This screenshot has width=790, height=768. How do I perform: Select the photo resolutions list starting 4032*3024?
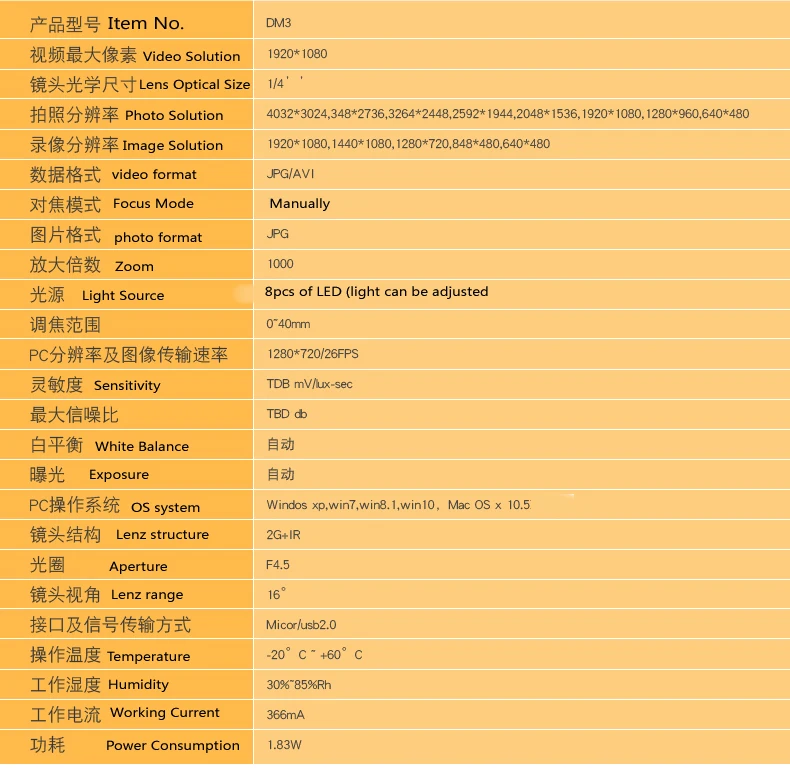click(x=508, y=114)
